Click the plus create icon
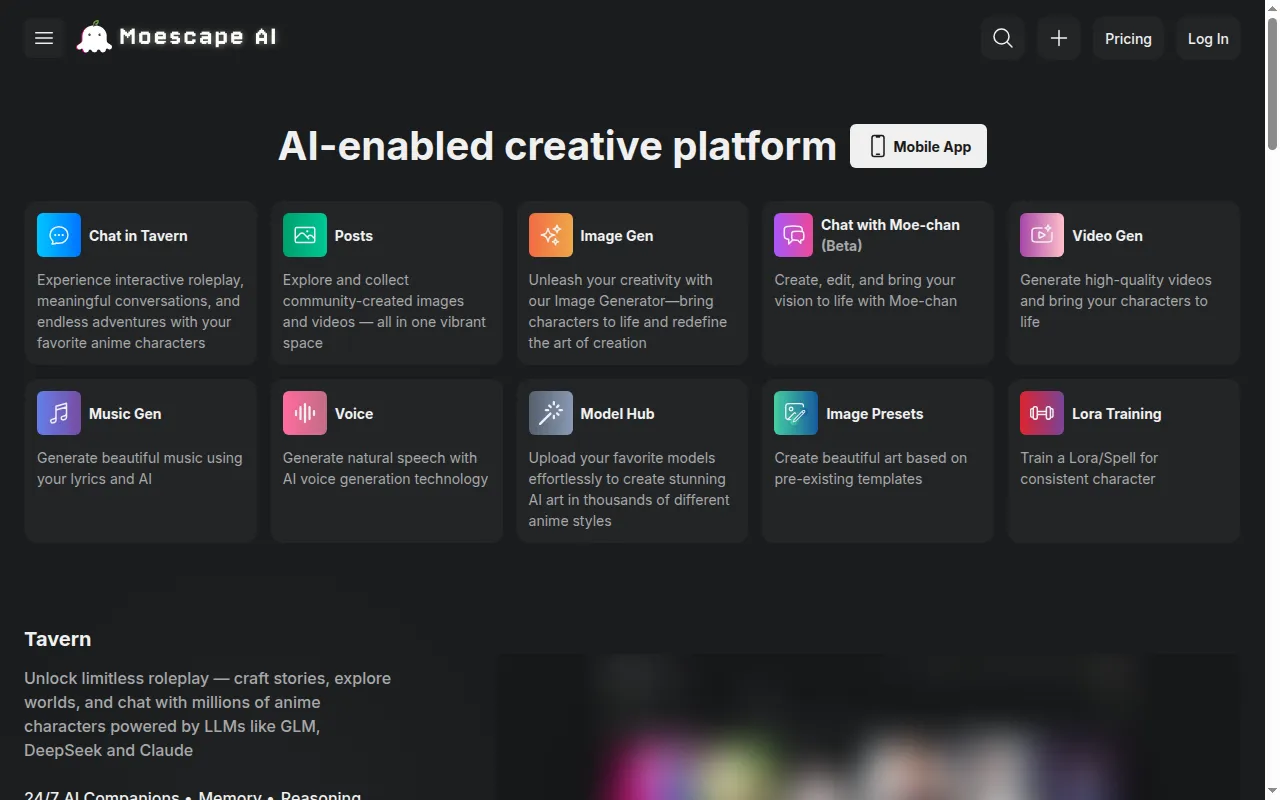The width and height of the screenshot is (1280, 800). (1059, 38)
